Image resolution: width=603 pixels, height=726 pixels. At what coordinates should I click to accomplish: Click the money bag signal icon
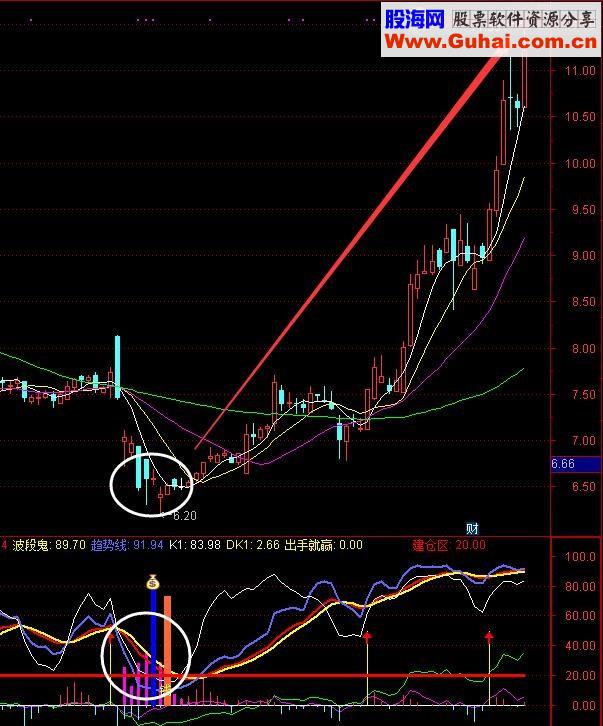coord(153,582)
